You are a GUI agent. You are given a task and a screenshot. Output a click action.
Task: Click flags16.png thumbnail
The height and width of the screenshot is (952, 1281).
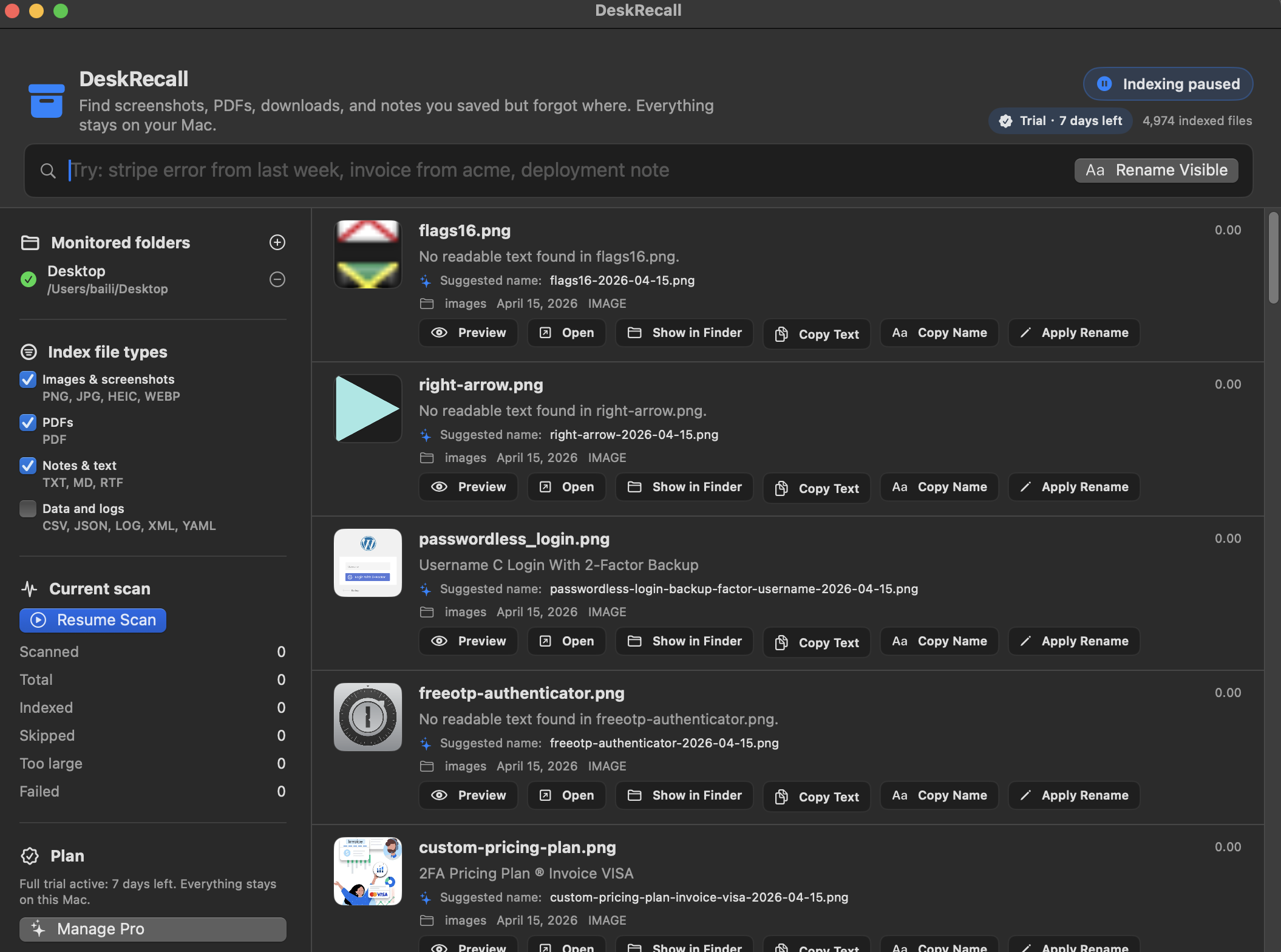point(368,254)
